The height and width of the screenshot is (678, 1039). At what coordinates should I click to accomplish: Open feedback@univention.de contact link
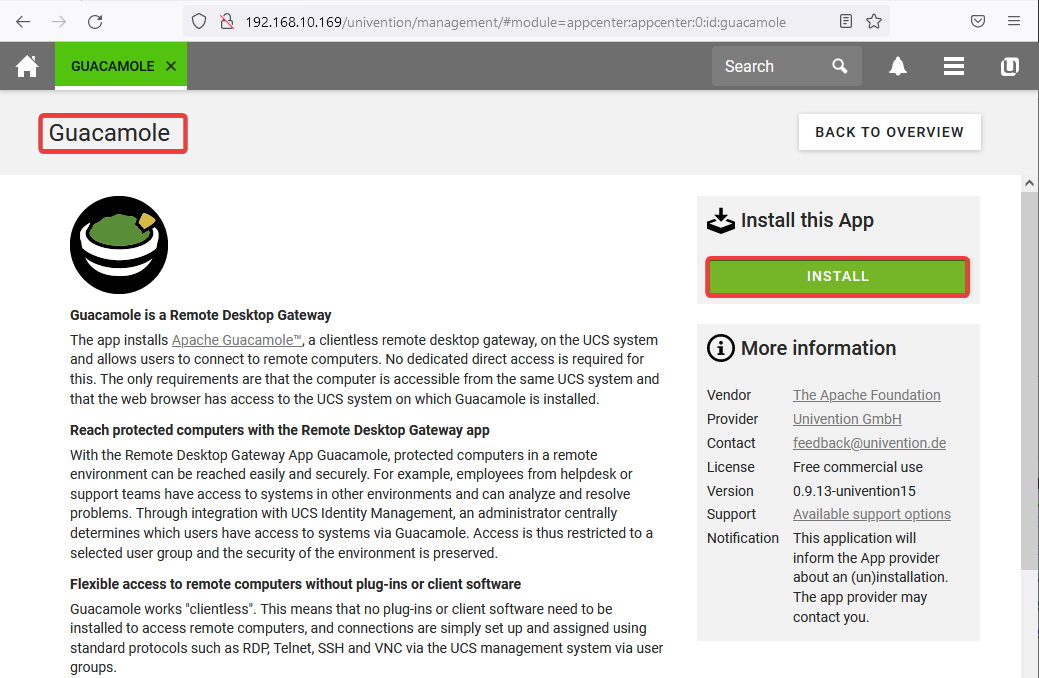pyautogui.click(x=869, y=443)
